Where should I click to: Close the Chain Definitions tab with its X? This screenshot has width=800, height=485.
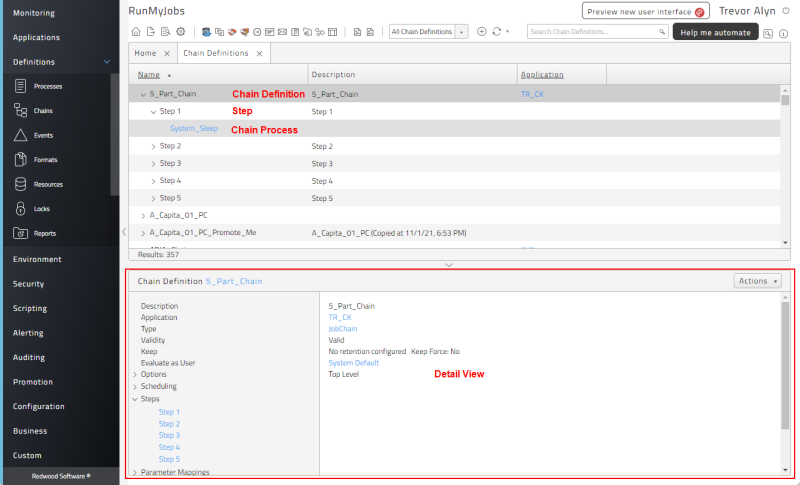click(260, 54)
